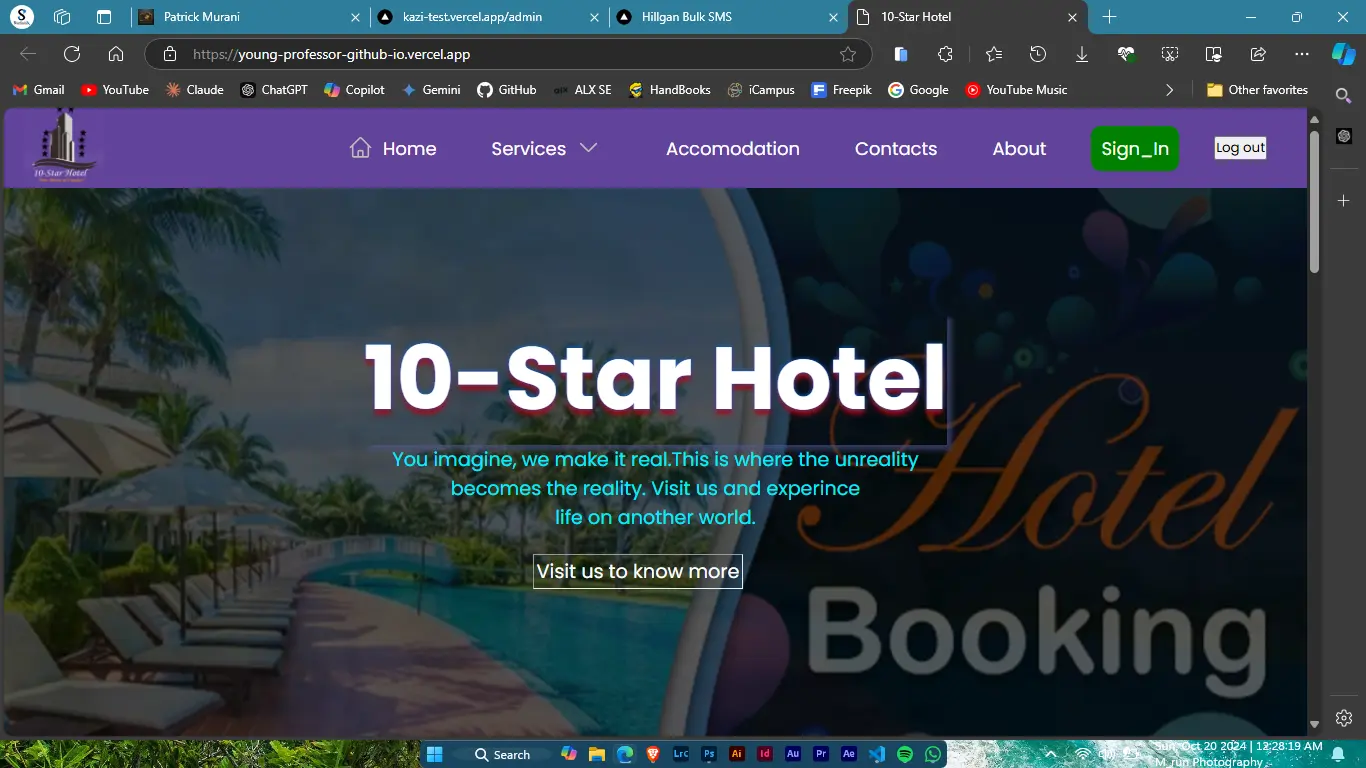Open the Accomodation page link

coord(733,148)
